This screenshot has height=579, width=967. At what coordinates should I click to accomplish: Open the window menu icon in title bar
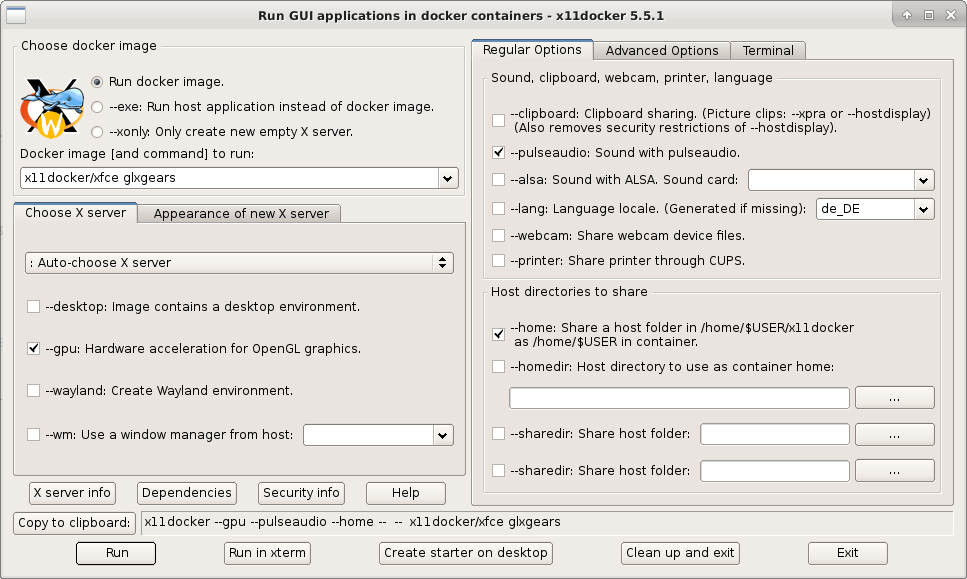(16, 15)
